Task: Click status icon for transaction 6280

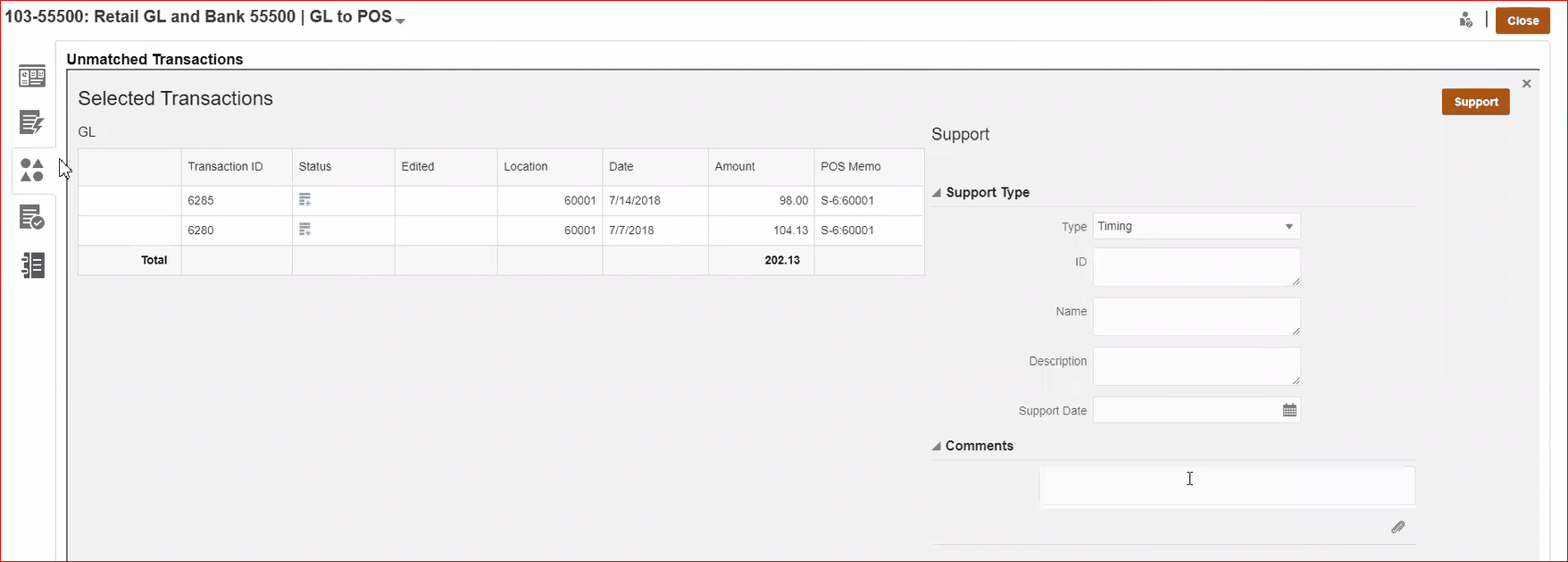Action: tap(304, 230)
